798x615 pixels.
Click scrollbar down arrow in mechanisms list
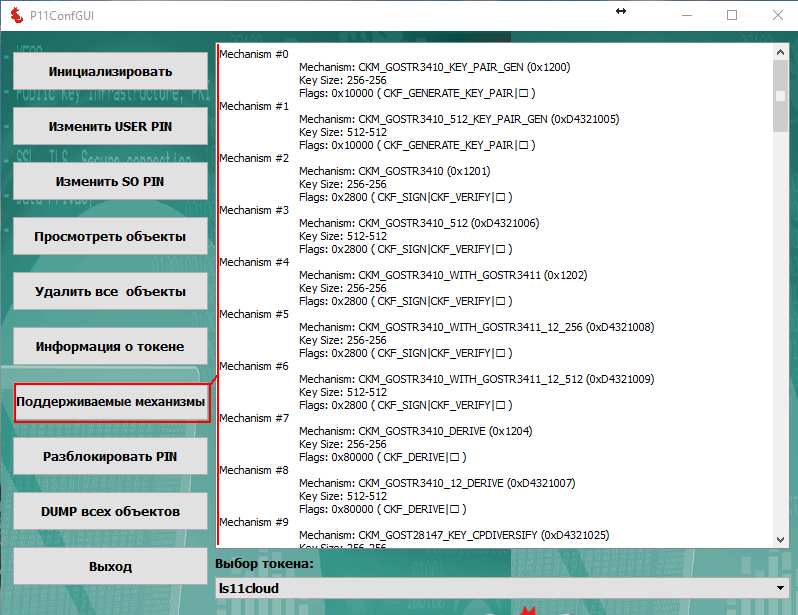click(780, 540)
